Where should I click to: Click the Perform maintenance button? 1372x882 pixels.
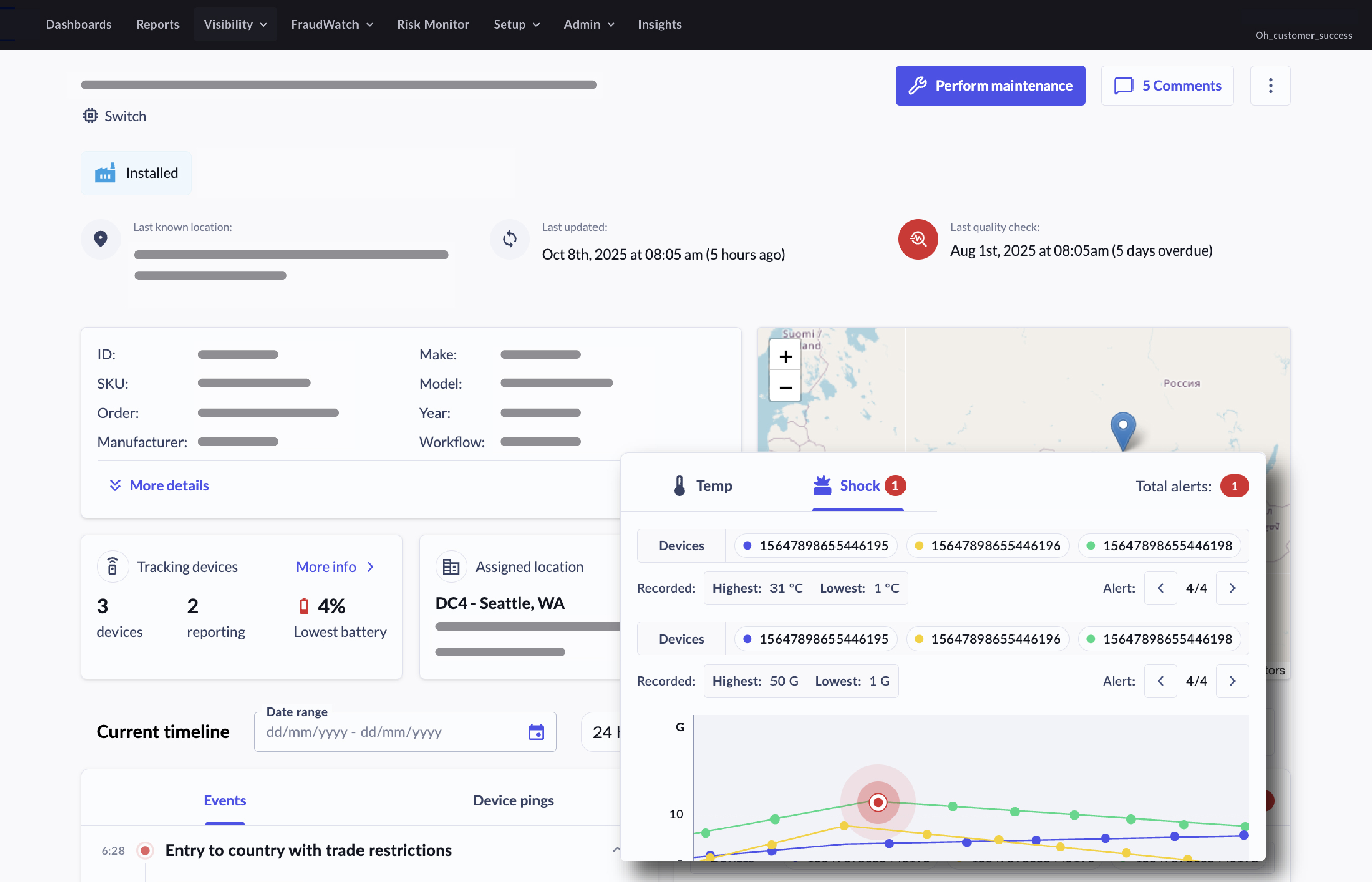coord(989,85)
